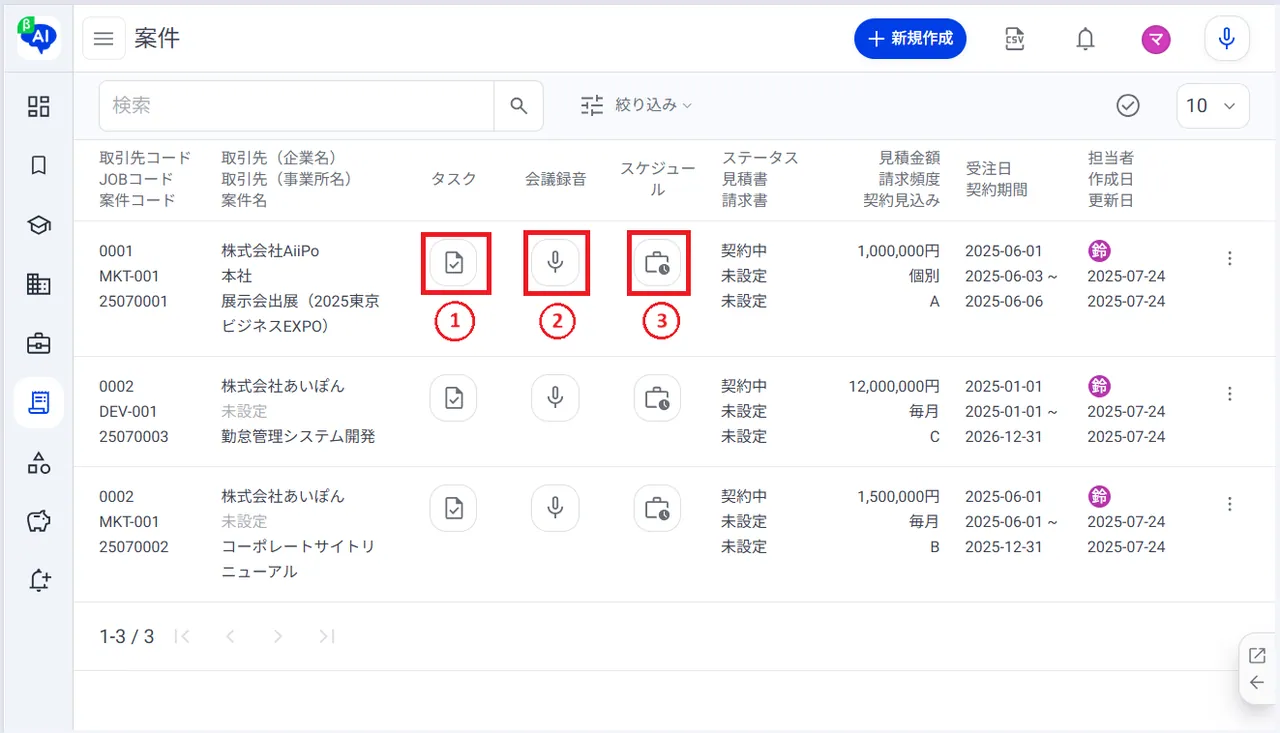Image resolution: width=1280 pixels, height=733 pixels.
Task: Open the dashboard grid icon in the sidebar
Action: (38, 107)
